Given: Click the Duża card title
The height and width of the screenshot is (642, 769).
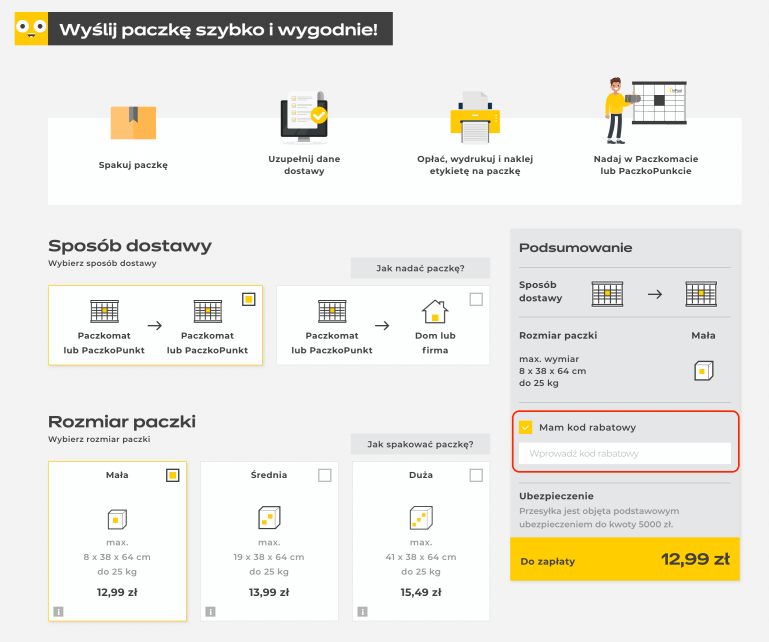Looking at the screenshot, I should 421,475.
